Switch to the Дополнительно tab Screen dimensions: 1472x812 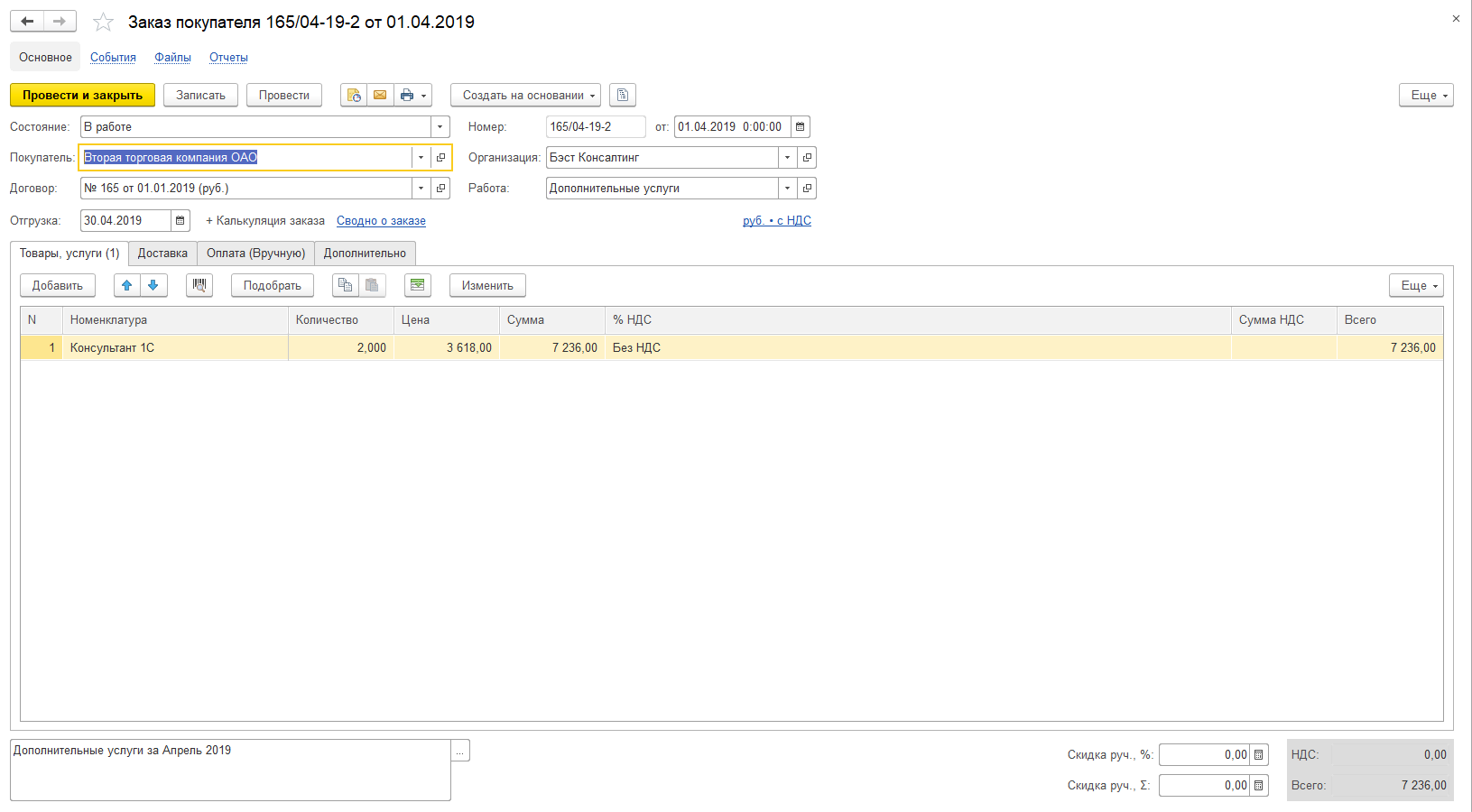(x=365, y=254)
